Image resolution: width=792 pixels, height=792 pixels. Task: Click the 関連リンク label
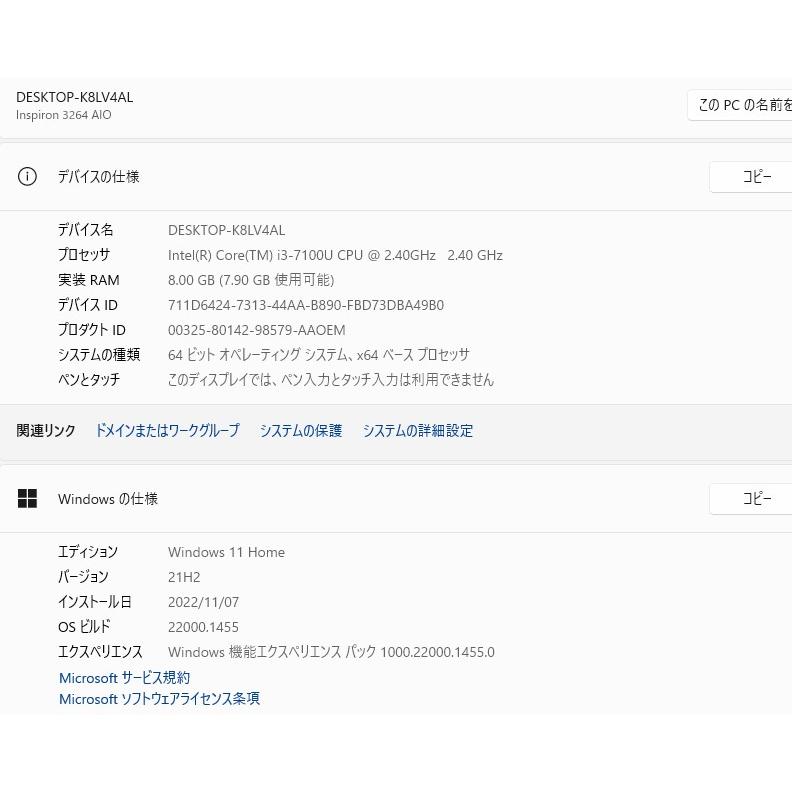[x=46, y=431]
